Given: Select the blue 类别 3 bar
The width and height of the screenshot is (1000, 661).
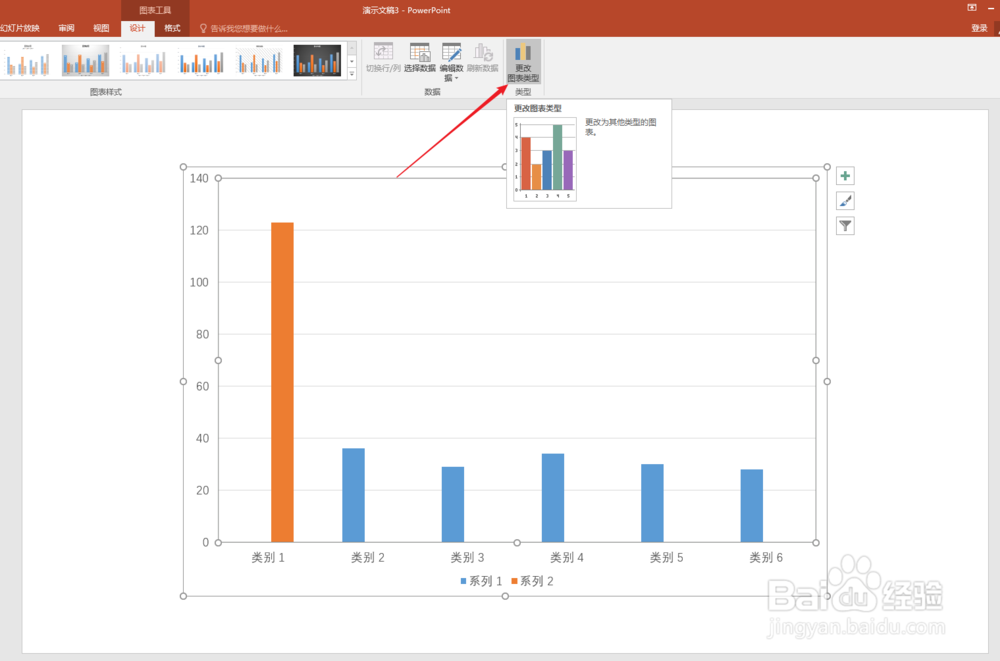Looking at the screenshot, I should tap(453, 505).
